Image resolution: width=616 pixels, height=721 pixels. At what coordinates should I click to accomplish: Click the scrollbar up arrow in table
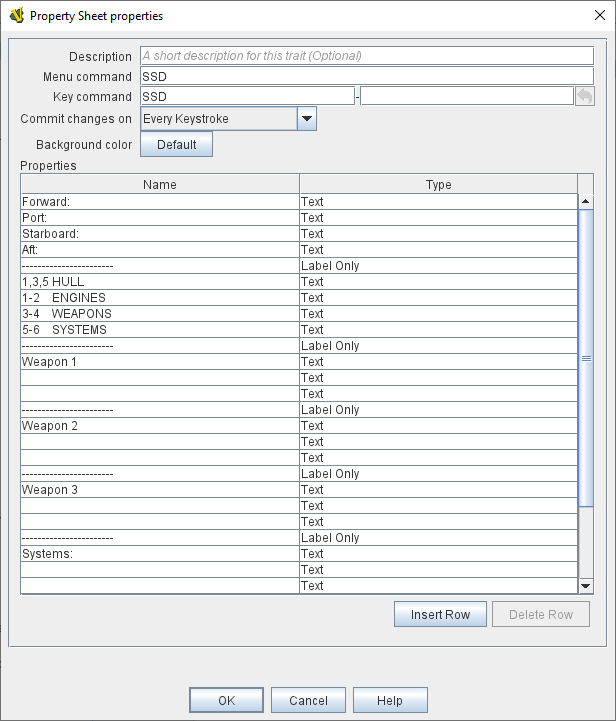(586, 202)
